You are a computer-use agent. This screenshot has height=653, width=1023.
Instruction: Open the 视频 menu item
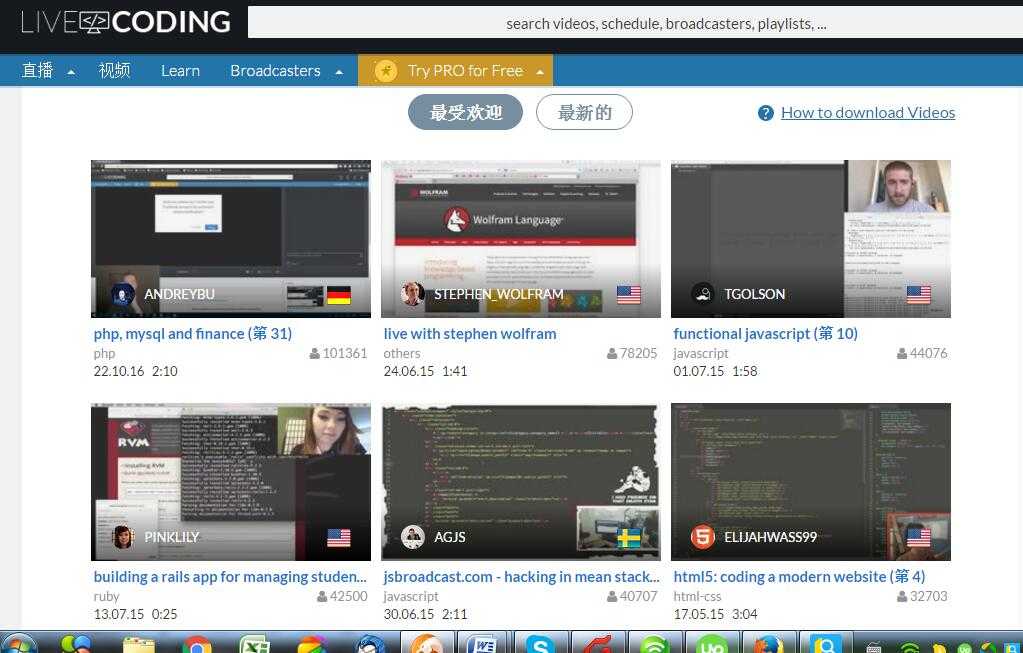[x=114, y=70]
